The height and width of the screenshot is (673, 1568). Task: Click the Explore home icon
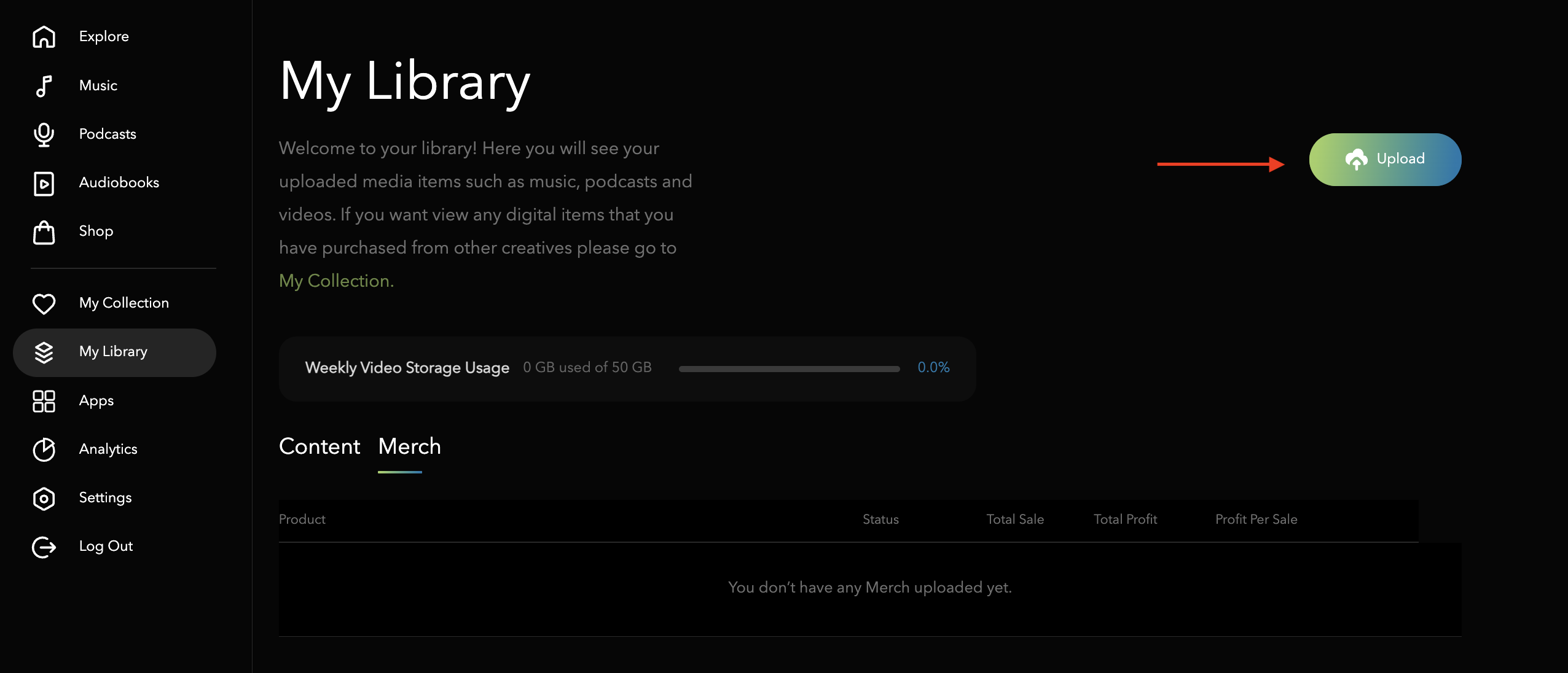point(44,37)
